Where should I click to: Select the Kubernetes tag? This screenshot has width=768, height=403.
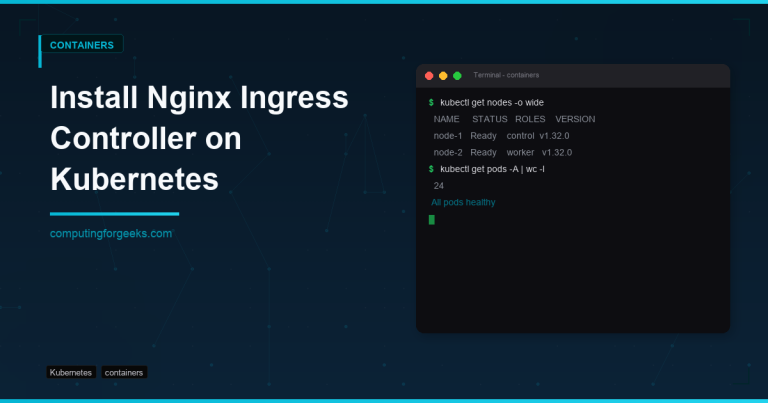[x=71, y=373]
